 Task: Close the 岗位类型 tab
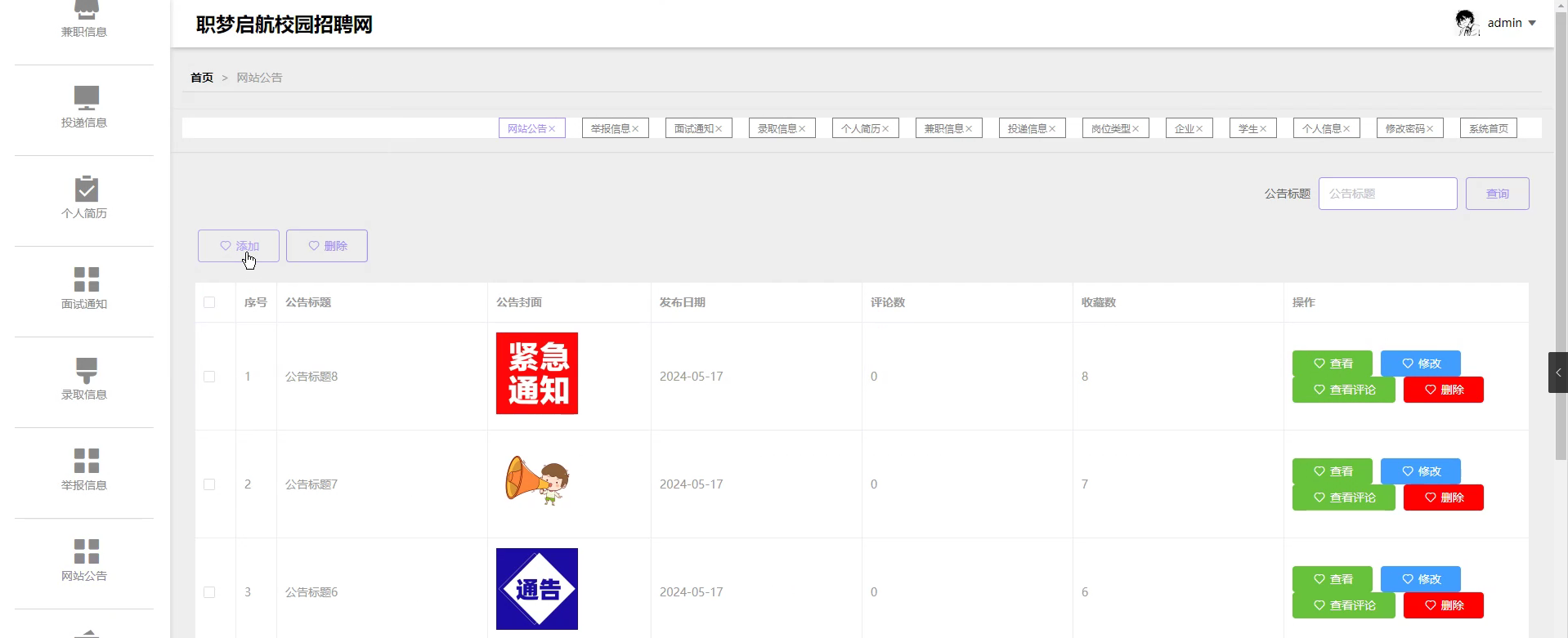pos(1136,129)
